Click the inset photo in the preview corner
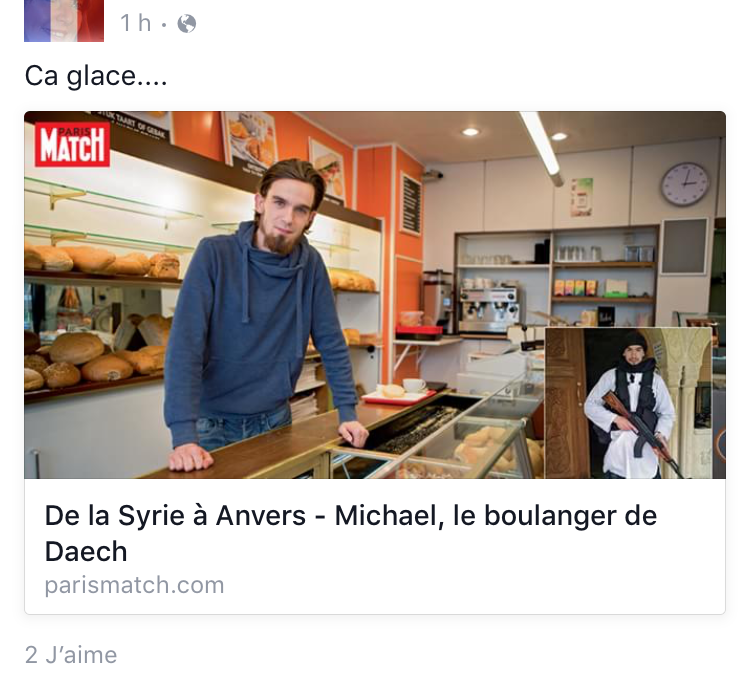Image resolution: width=750 pixels, height=693 pixels. pyautogui.click(x=628, y=403)
